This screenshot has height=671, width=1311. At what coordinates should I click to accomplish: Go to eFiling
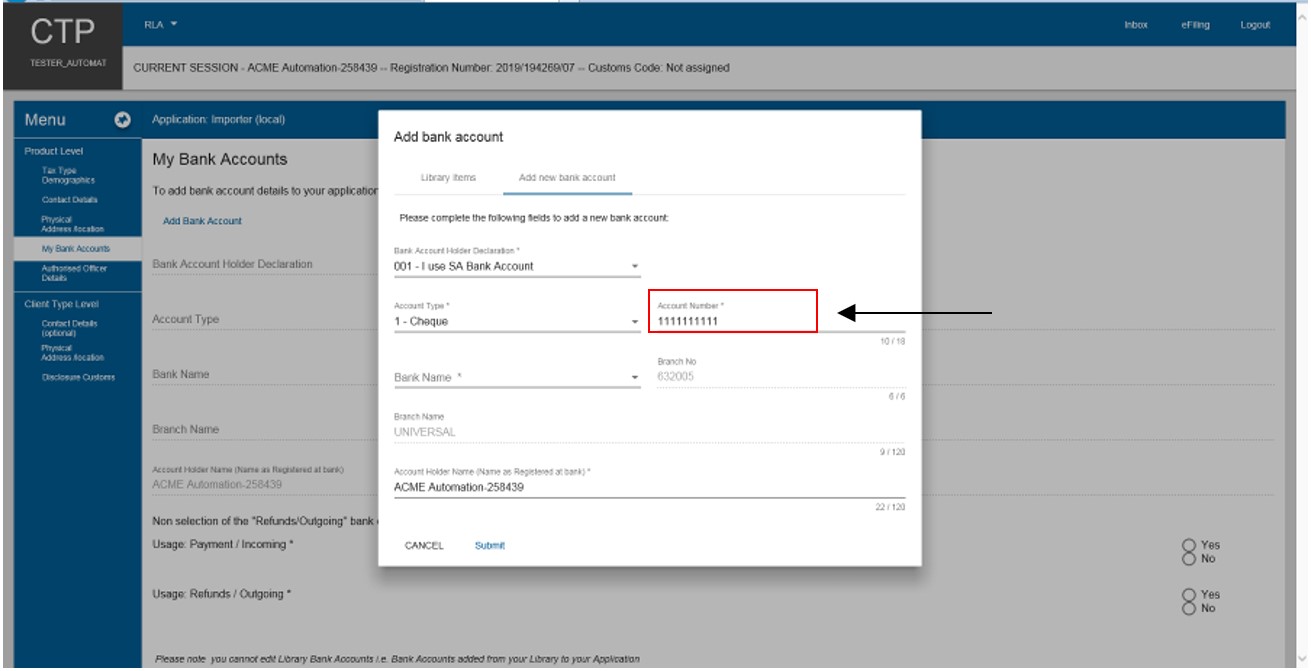[x=1195, y=25]
